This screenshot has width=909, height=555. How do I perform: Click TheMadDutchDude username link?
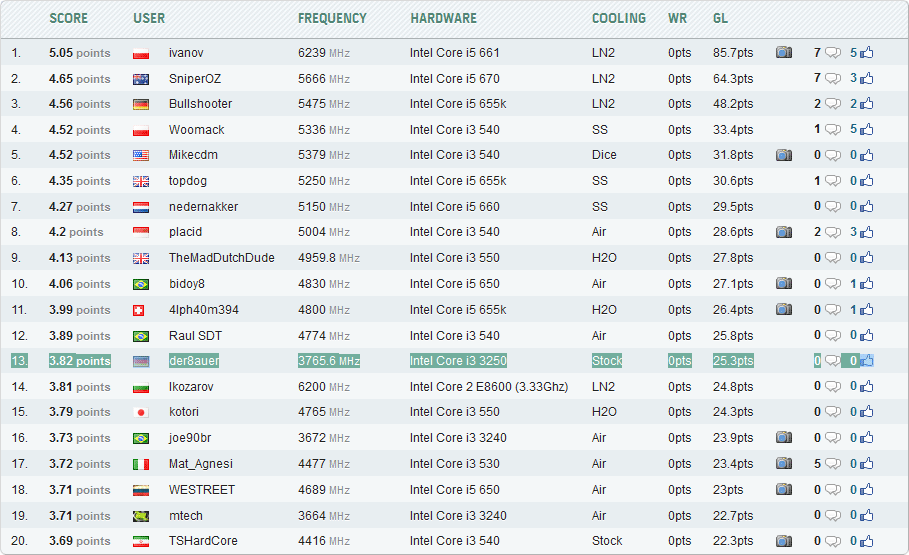click(221, 258)
